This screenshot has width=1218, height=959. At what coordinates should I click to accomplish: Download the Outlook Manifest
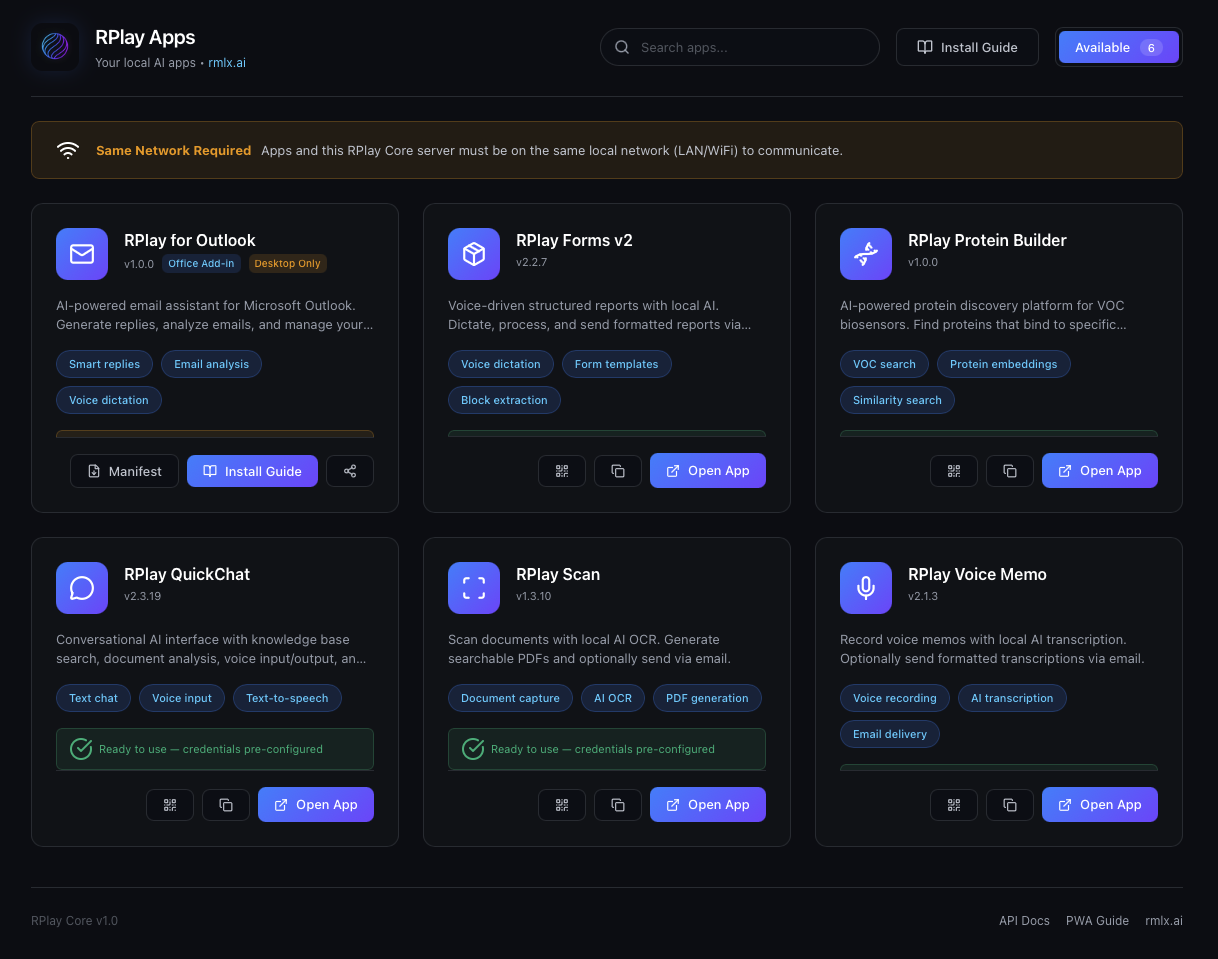coord(124,471)
